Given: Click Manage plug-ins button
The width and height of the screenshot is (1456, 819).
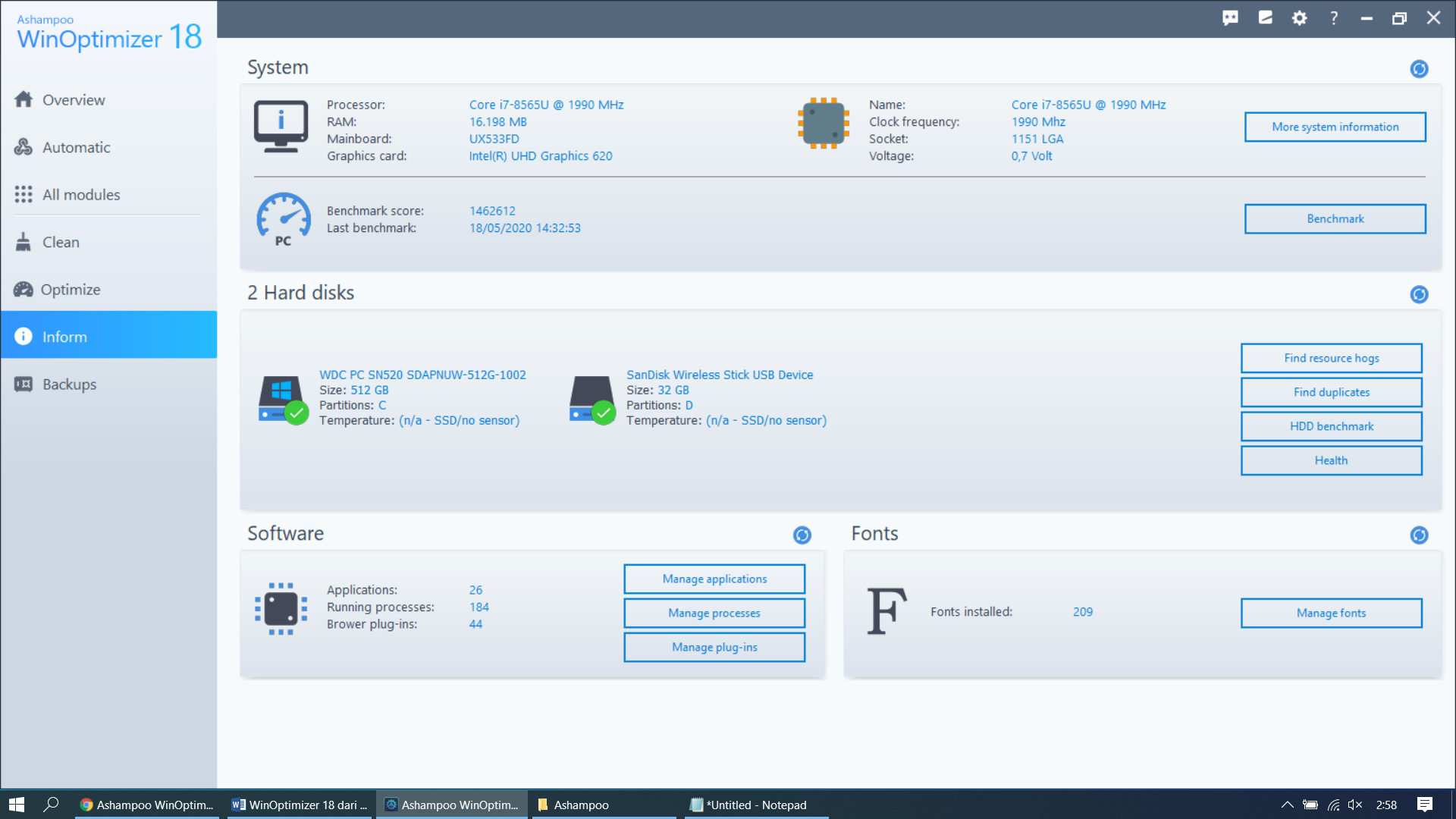Looking at the screenshot, I should coord(714,647).
